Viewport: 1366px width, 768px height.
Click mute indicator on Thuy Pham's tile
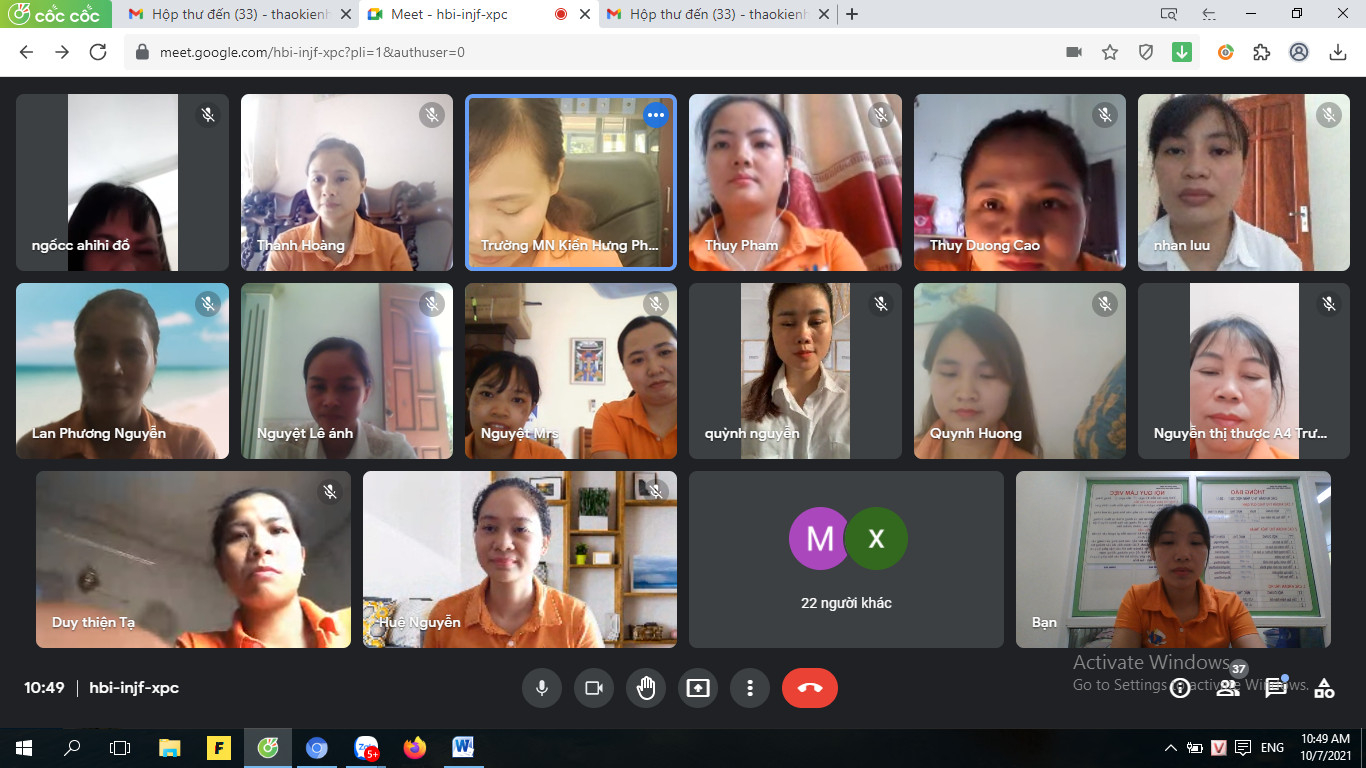(x=880, y=115)
